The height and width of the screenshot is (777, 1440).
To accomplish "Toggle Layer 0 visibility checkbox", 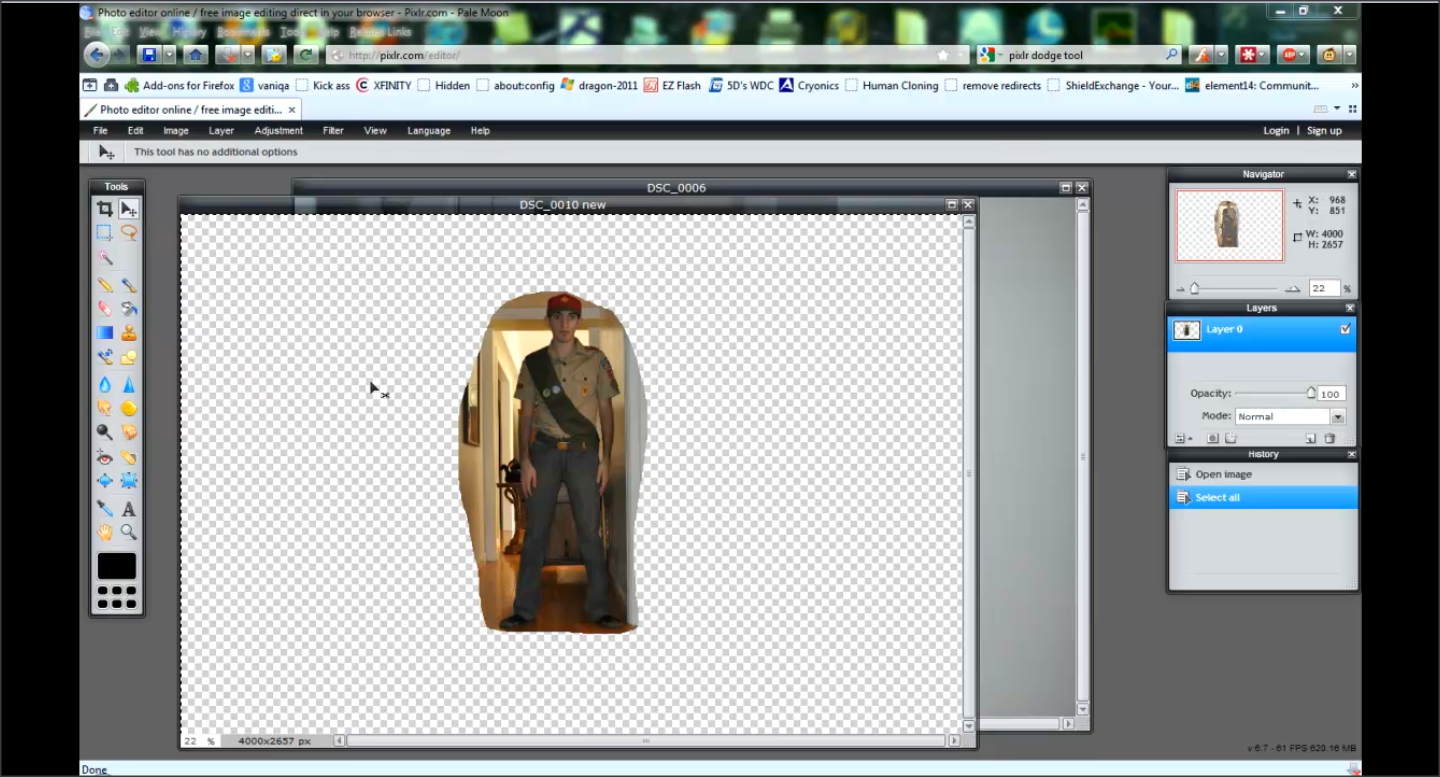I will tap(1345, 329).
